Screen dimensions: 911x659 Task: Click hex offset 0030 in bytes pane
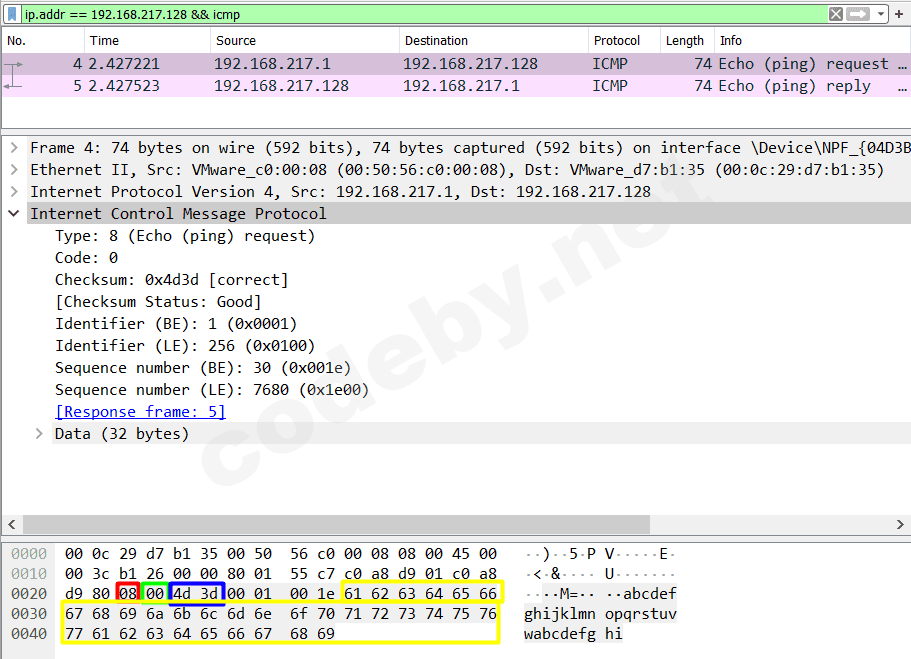click(29, 614)
